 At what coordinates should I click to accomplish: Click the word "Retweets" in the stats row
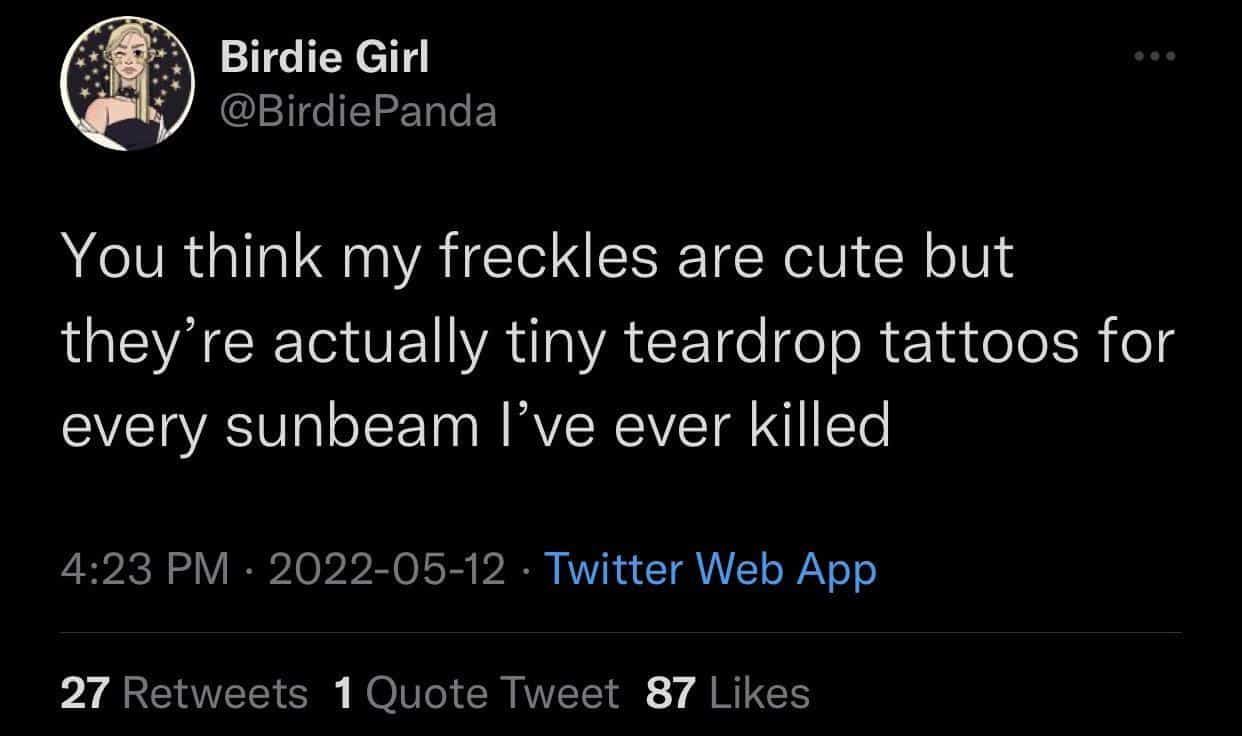tap(214, 692)
